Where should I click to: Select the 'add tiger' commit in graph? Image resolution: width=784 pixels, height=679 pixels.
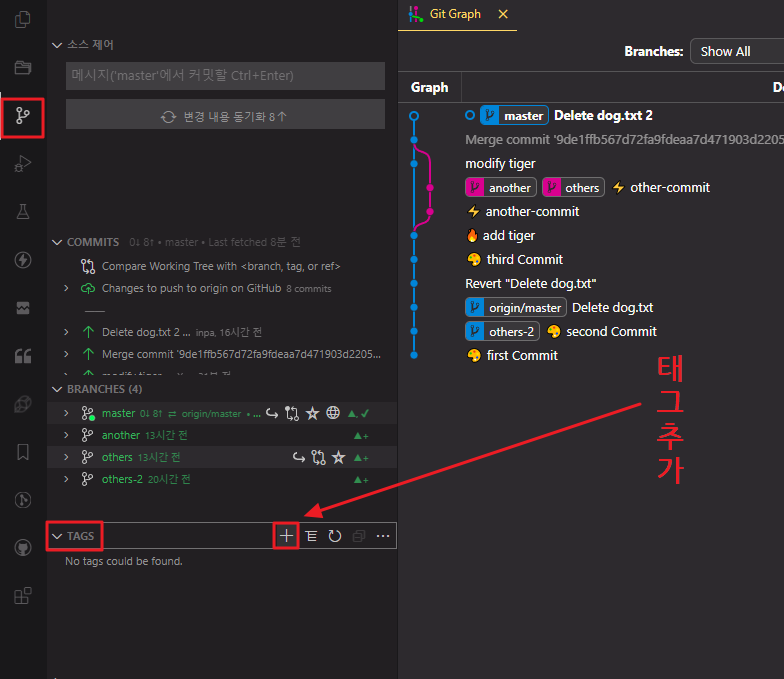pos(509,236)
